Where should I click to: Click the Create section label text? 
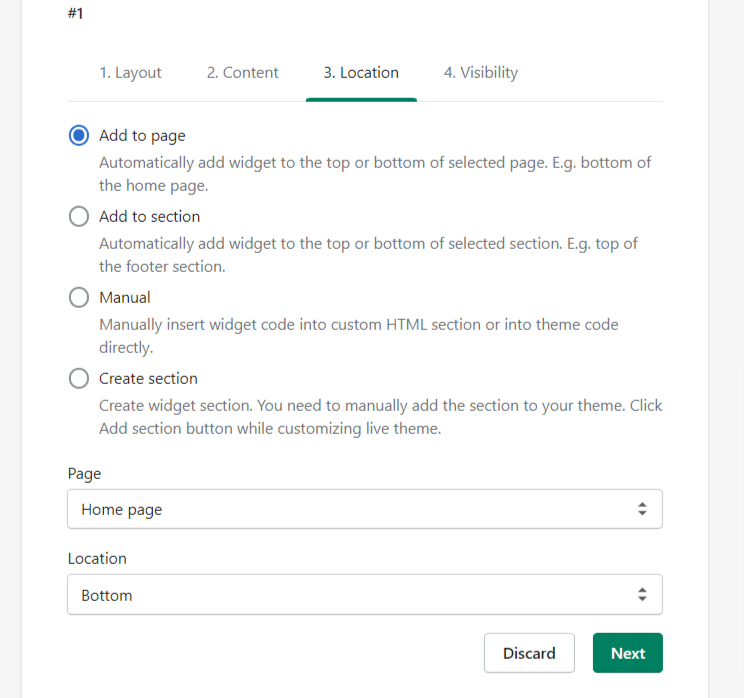(x=148, y=379)
